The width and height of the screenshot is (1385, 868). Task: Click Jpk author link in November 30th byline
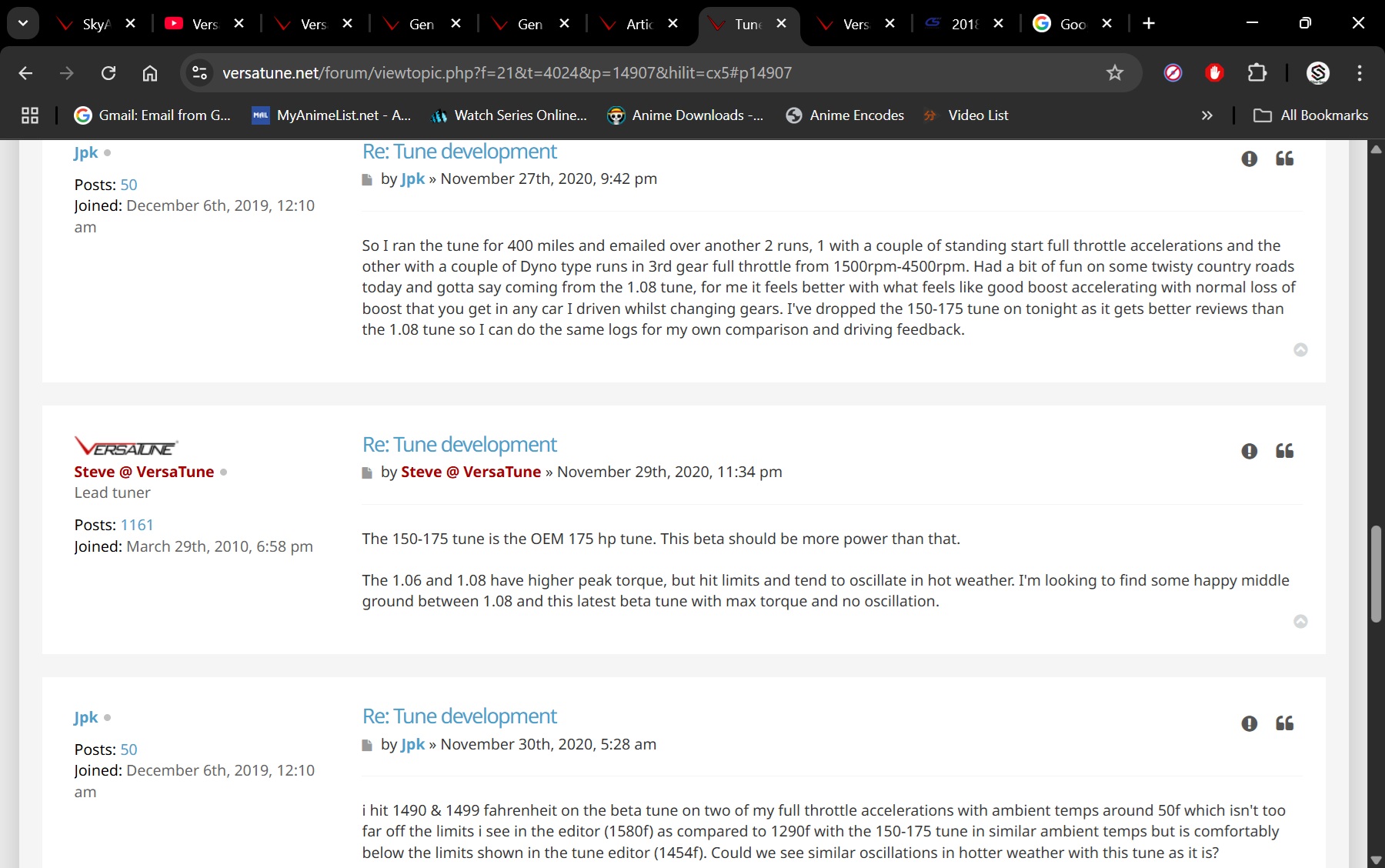[412, 744]
